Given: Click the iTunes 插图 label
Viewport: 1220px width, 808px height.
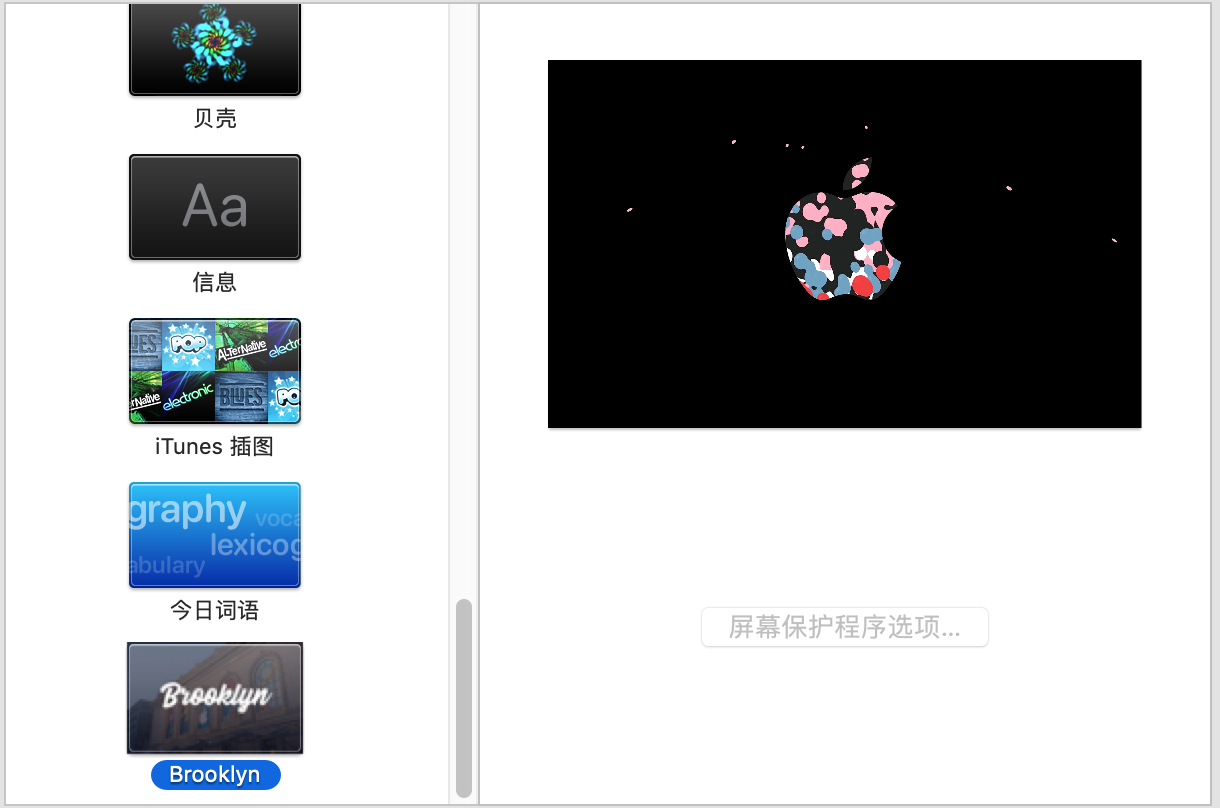Looking at the screenshot, I should (x=215, y=446).
